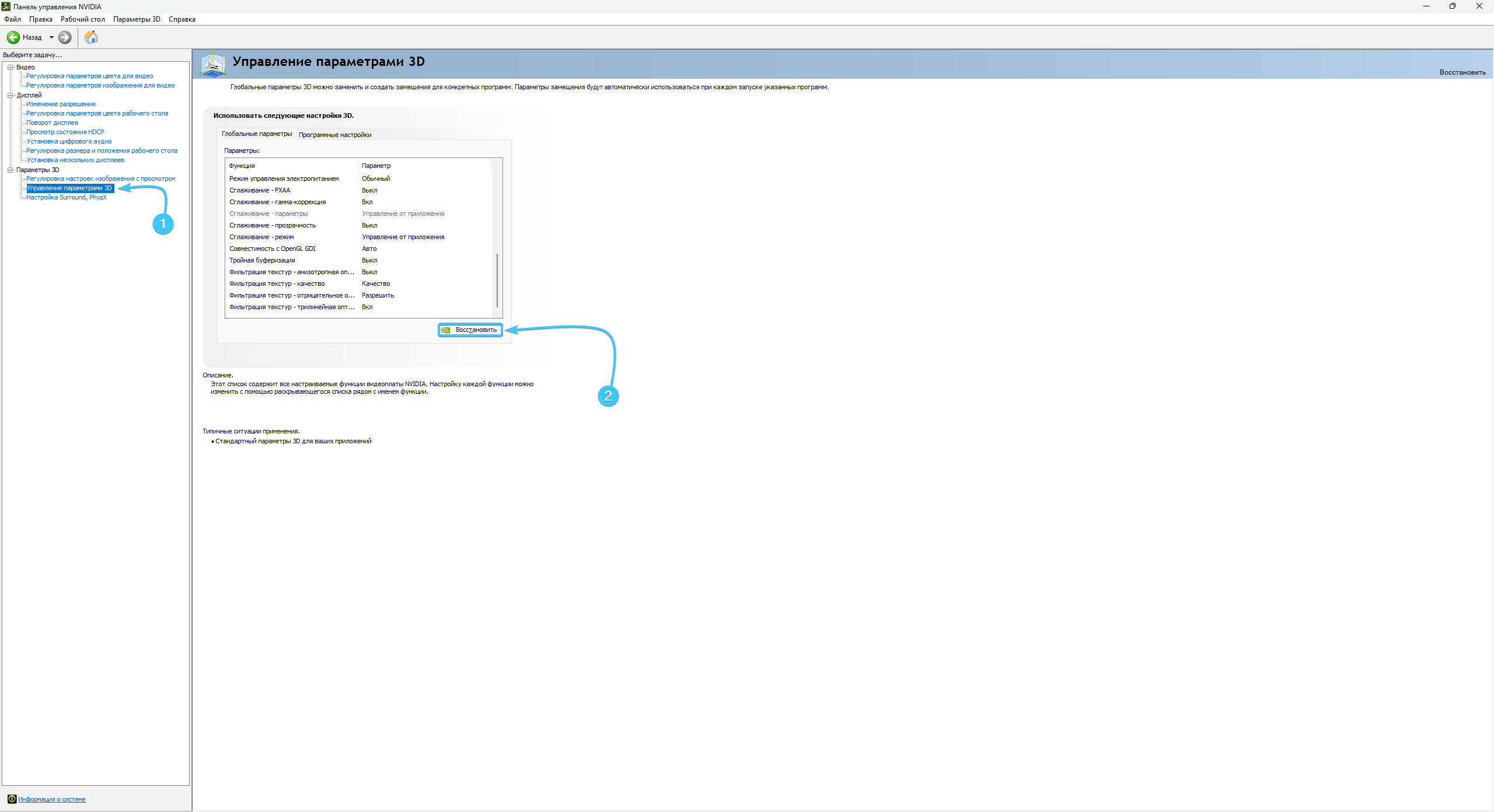Open Установка цифрового аудио task

(69, 141)
